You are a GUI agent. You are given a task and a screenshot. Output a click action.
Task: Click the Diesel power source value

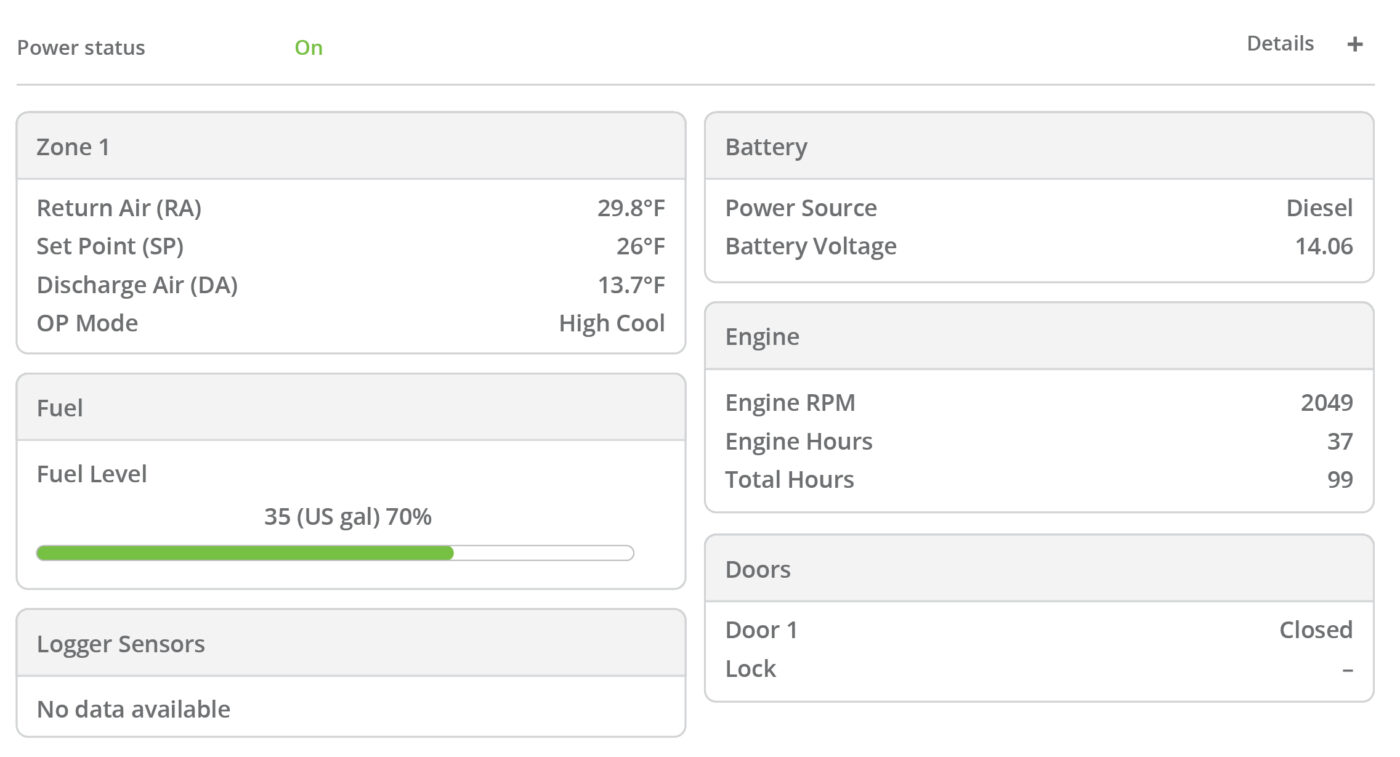point(1319,208)
